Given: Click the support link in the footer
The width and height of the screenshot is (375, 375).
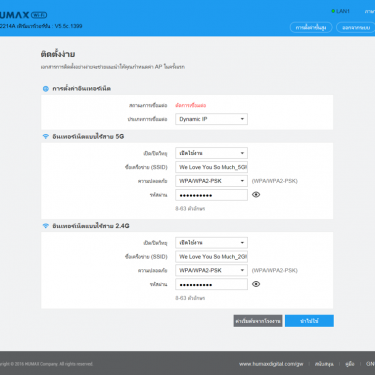Looking at the screenshot, I should 324,364.
